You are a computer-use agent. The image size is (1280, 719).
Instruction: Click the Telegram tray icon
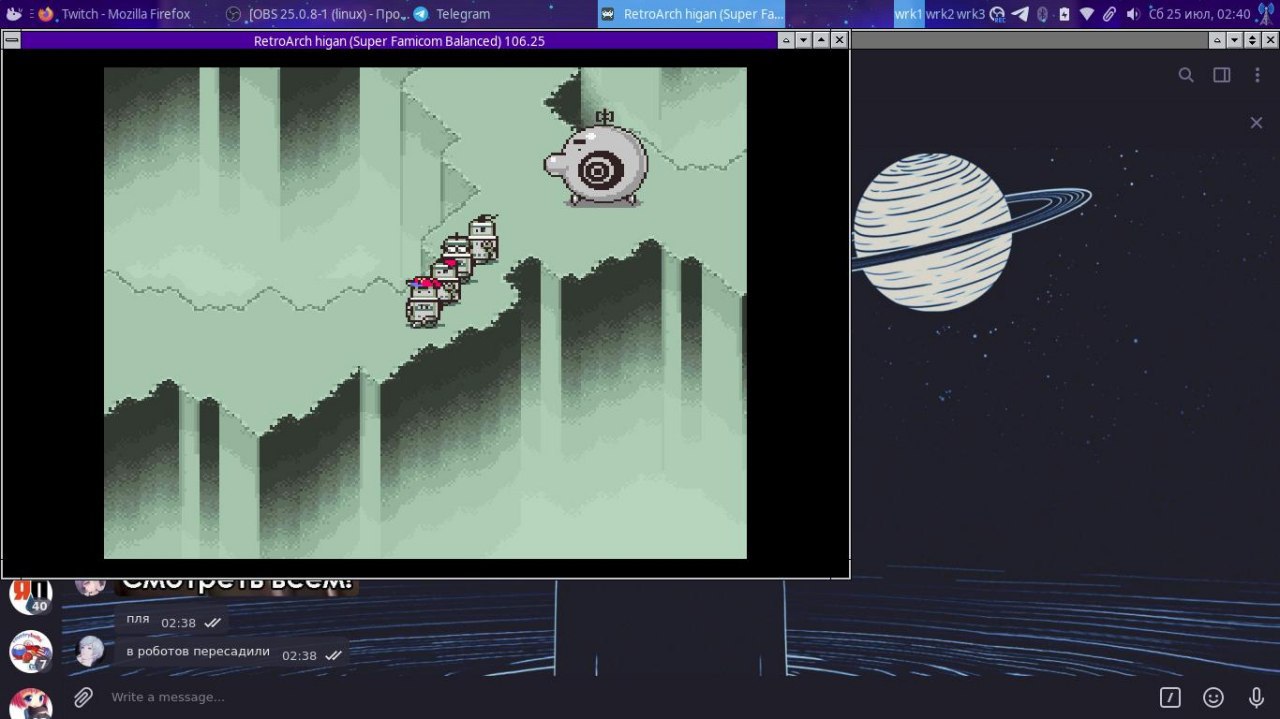pyautogui.click(x=1020, y=14)
